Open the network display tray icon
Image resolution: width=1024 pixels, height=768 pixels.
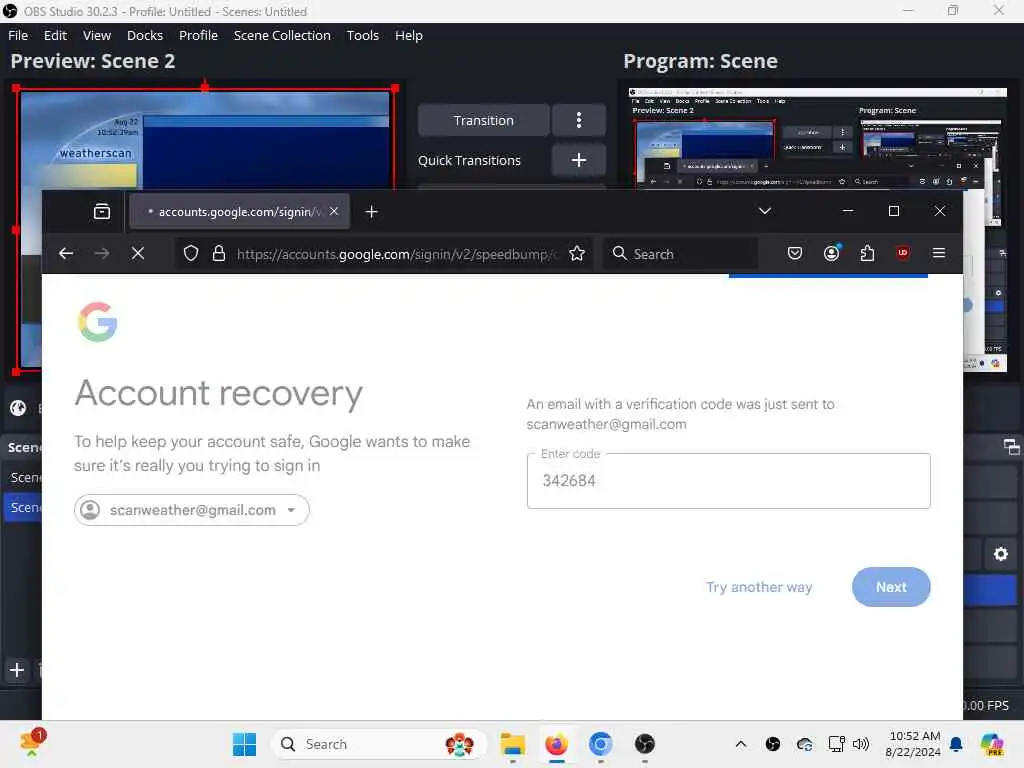pos(836,744)
